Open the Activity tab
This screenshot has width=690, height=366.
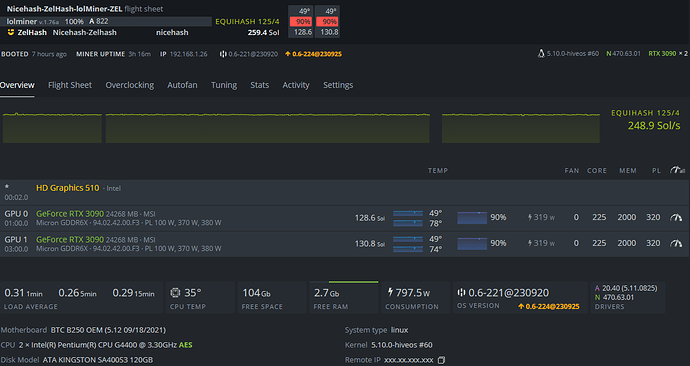pos(296,85)
